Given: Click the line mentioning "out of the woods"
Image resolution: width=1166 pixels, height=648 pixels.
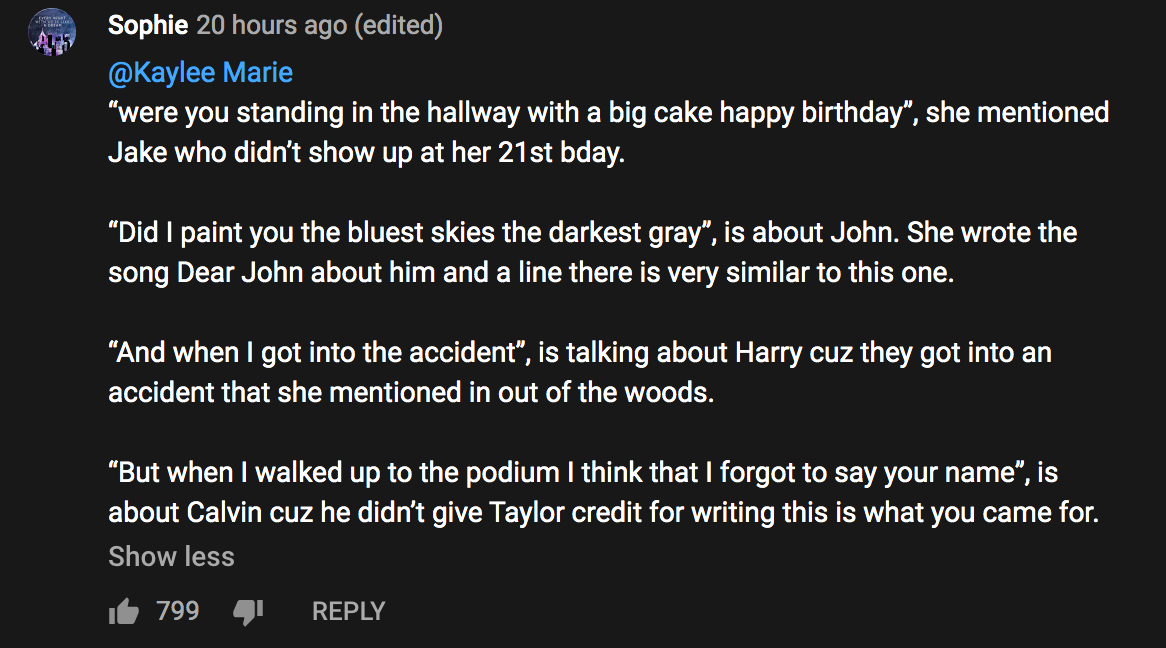Looking at the screenshot, I should pos(411,392).
